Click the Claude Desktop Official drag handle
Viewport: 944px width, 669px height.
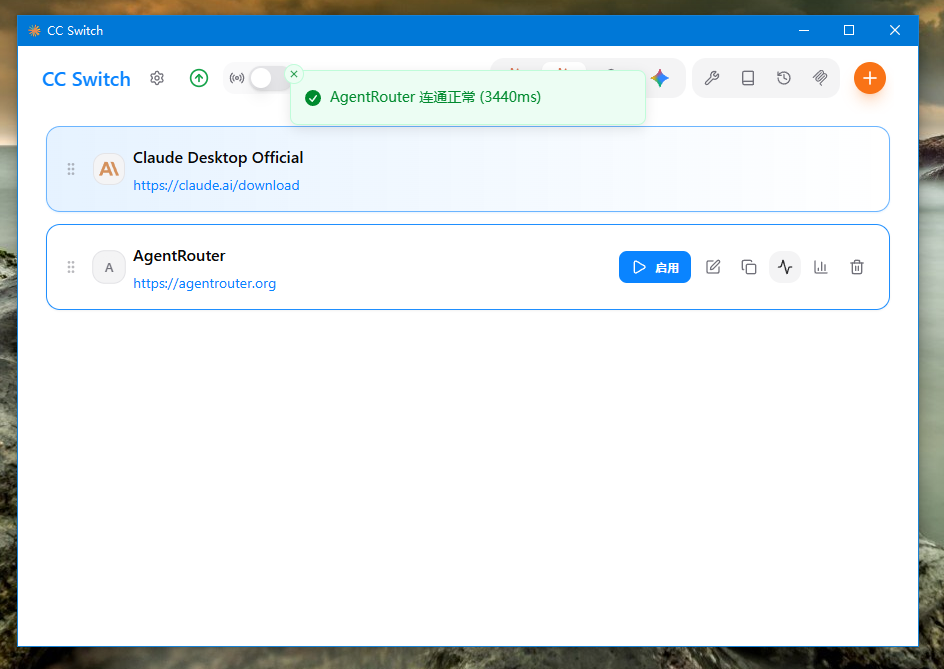pyautogui.click(x=71, y=169)
